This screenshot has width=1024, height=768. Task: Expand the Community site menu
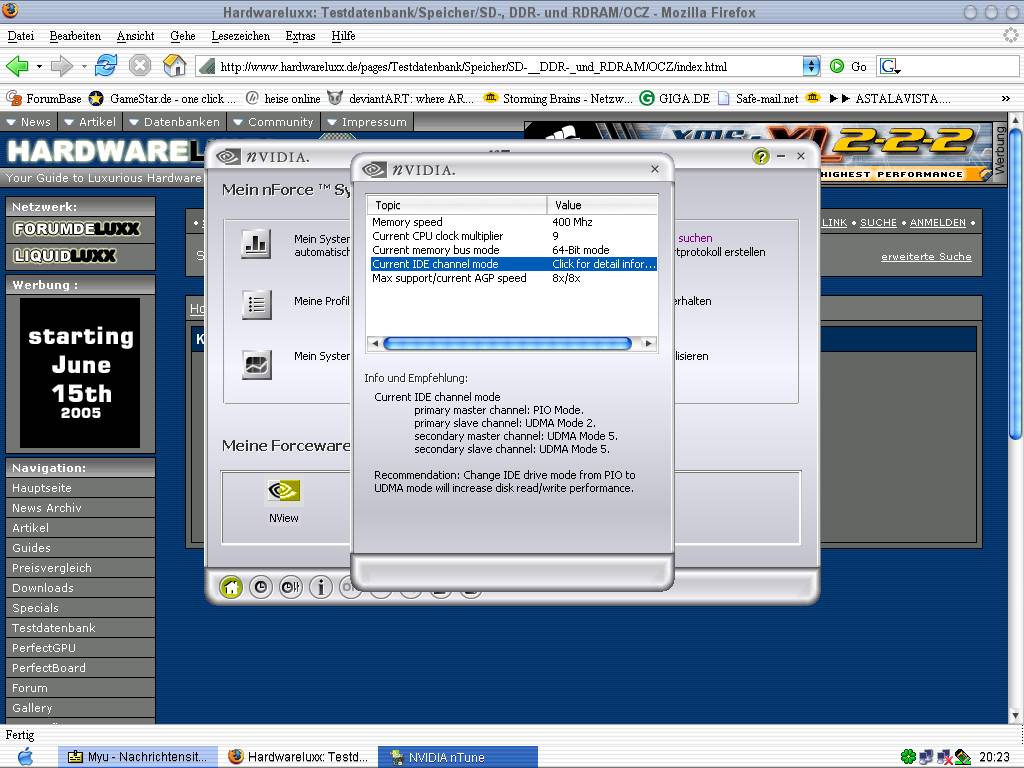coord(273,121)
